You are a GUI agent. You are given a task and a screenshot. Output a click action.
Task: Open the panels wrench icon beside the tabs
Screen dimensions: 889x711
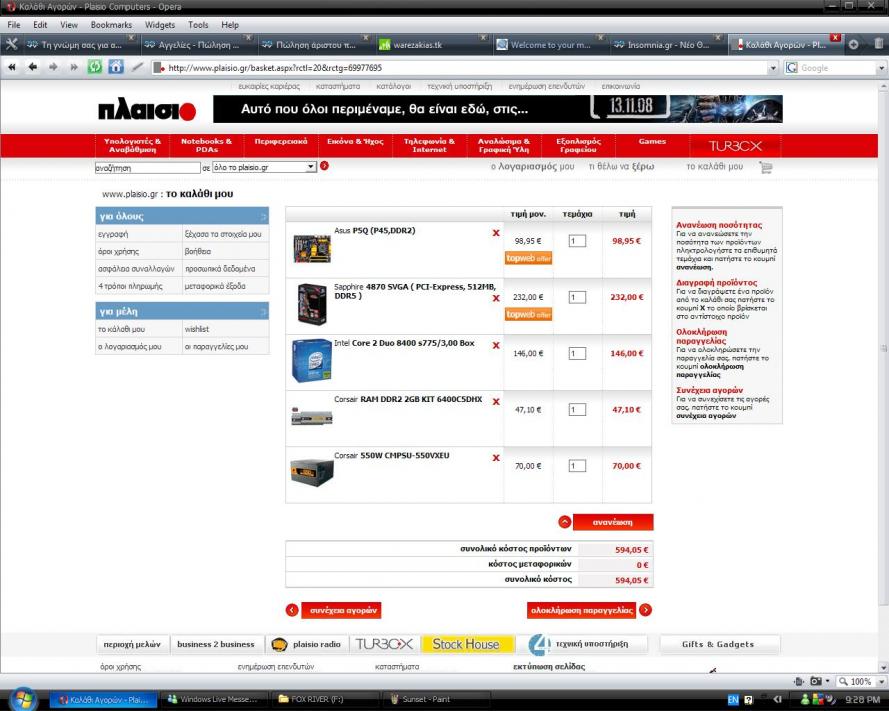point(11,44)
